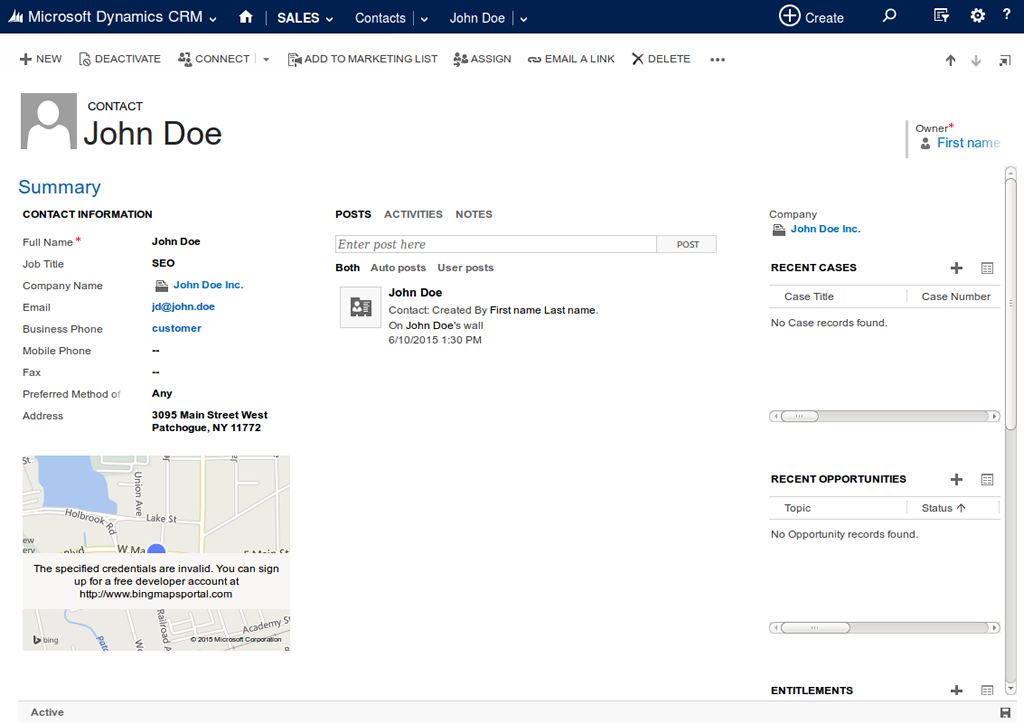The width and height of the screenshot is (1024, 724).
Task: Pop out the form into new window
Action: point(1005,61)
